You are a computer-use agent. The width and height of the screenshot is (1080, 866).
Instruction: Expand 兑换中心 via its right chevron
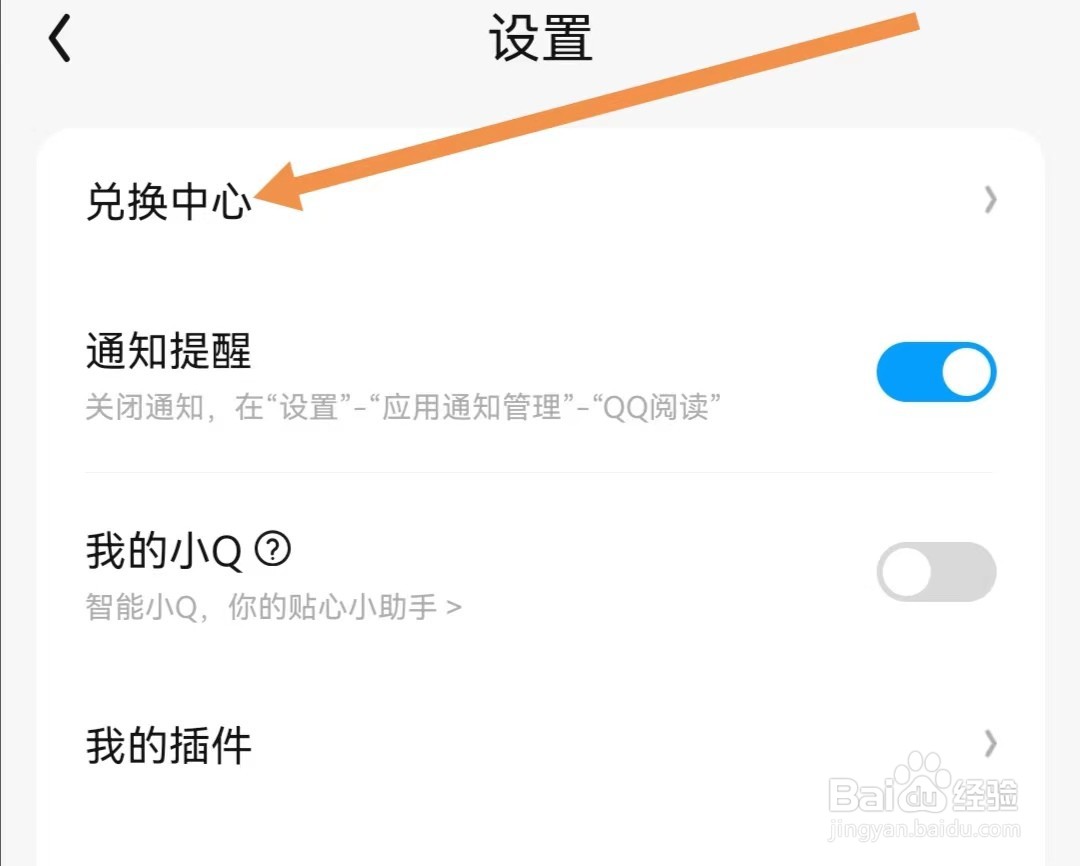coord(990,200)
